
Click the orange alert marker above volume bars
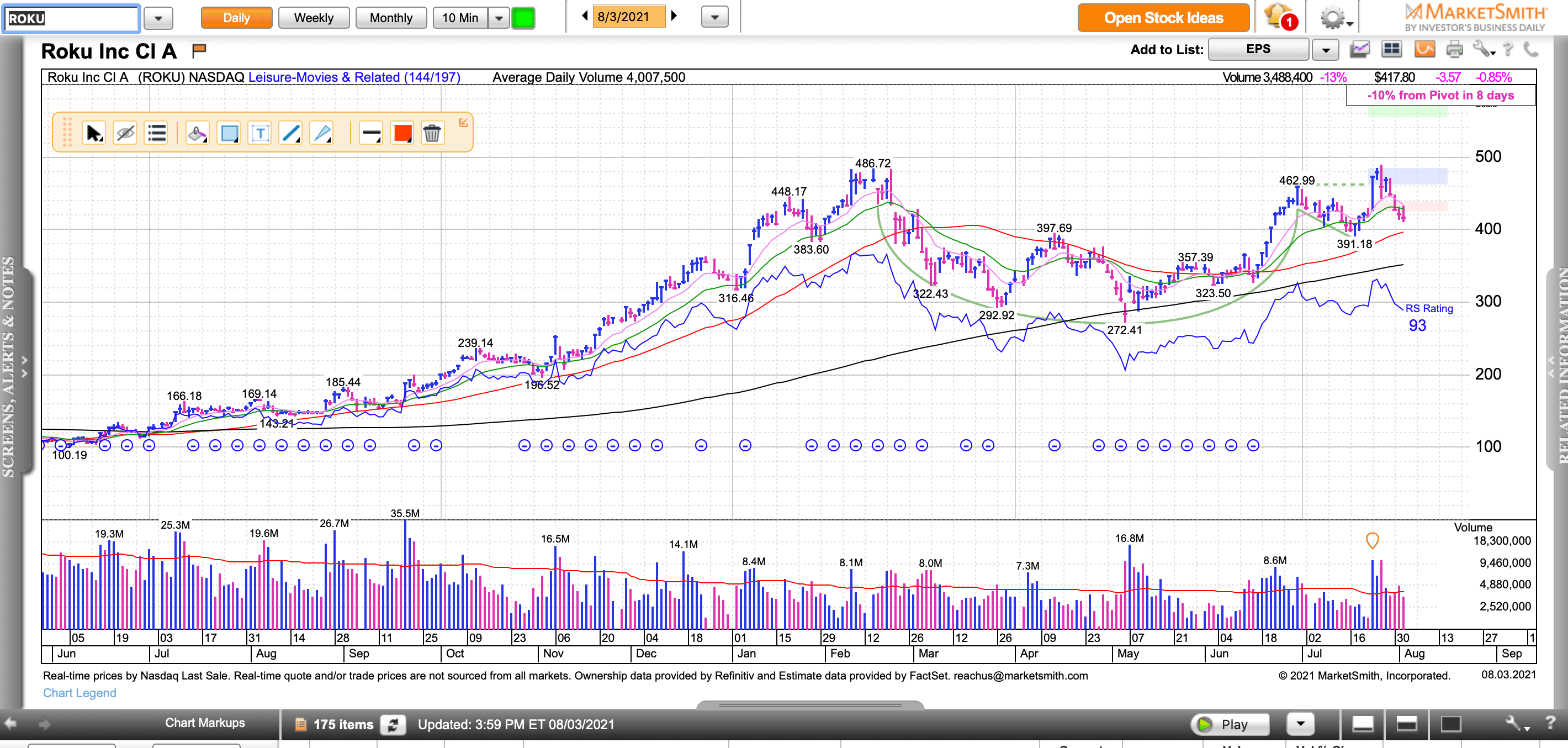pos(1372,540)
